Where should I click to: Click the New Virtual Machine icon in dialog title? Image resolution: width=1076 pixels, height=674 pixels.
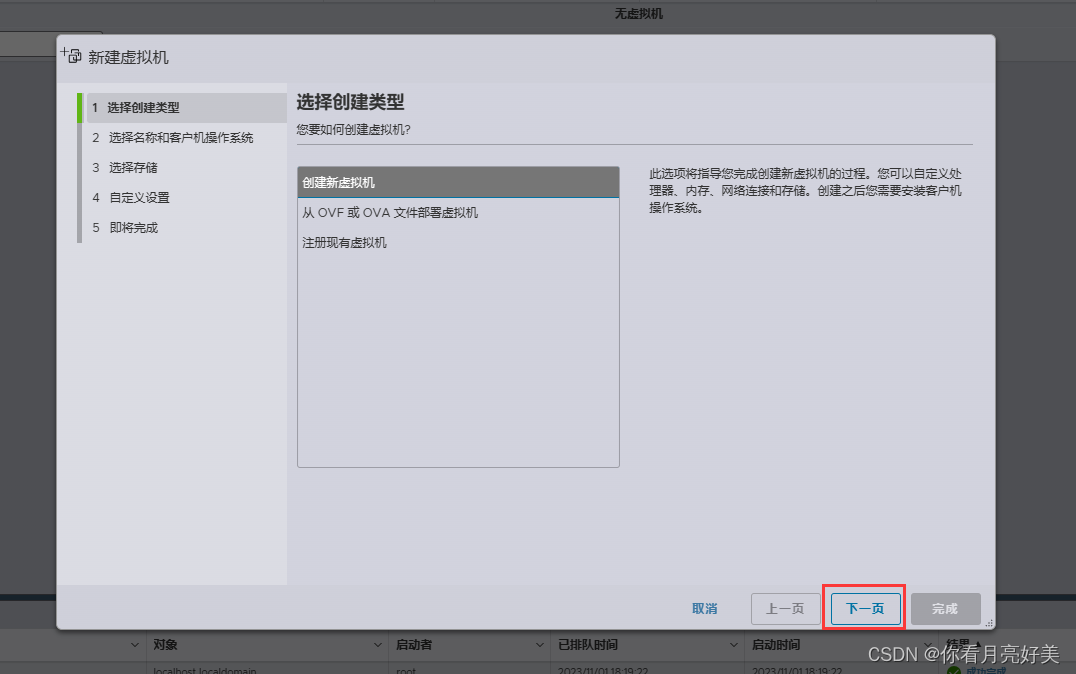(x=71, y=56)
